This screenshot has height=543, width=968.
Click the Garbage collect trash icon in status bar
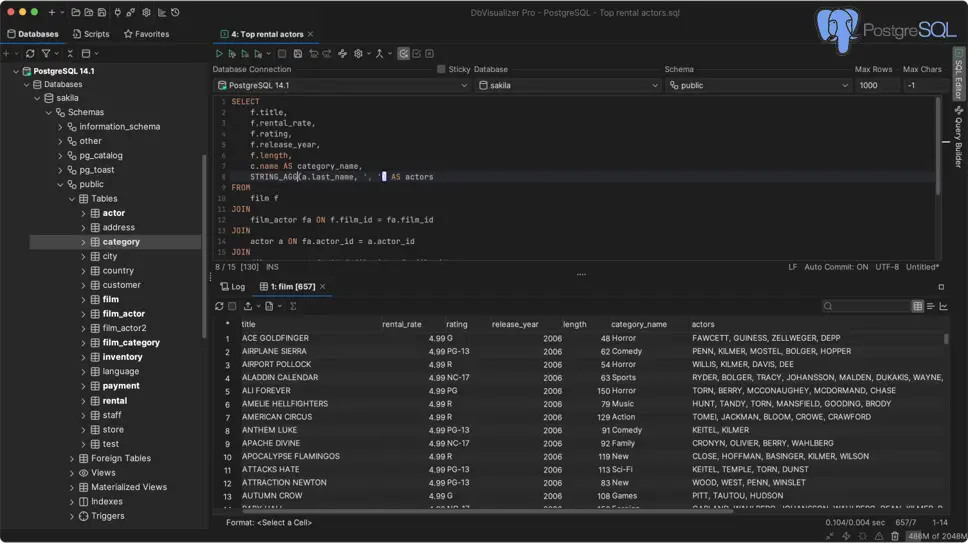pos(895,536)
